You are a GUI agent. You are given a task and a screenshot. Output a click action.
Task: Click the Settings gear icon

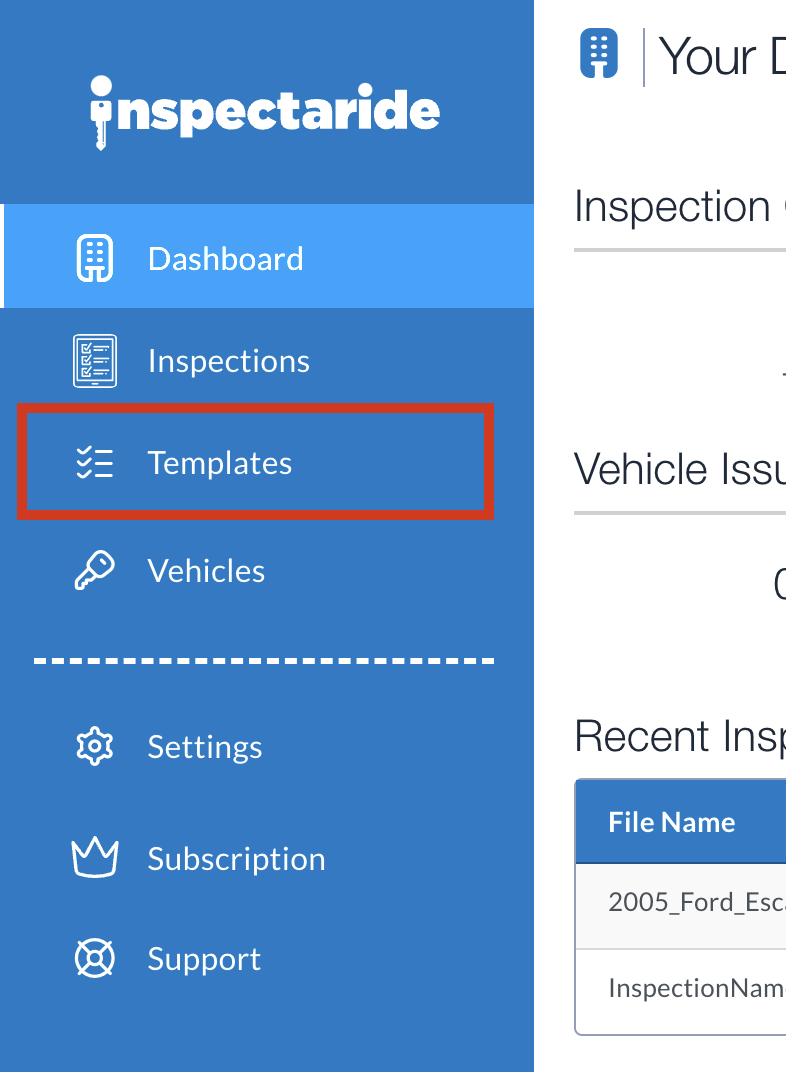click(x=94, y=746)
